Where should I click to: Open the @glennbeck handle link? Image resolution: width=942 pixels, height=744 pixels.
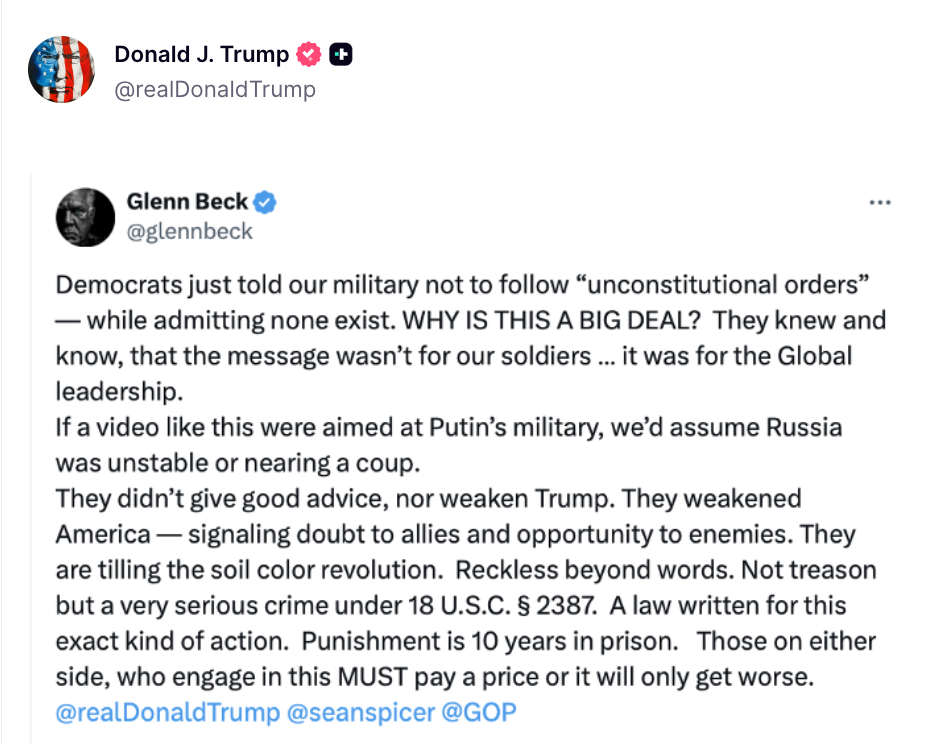point(190,232)
